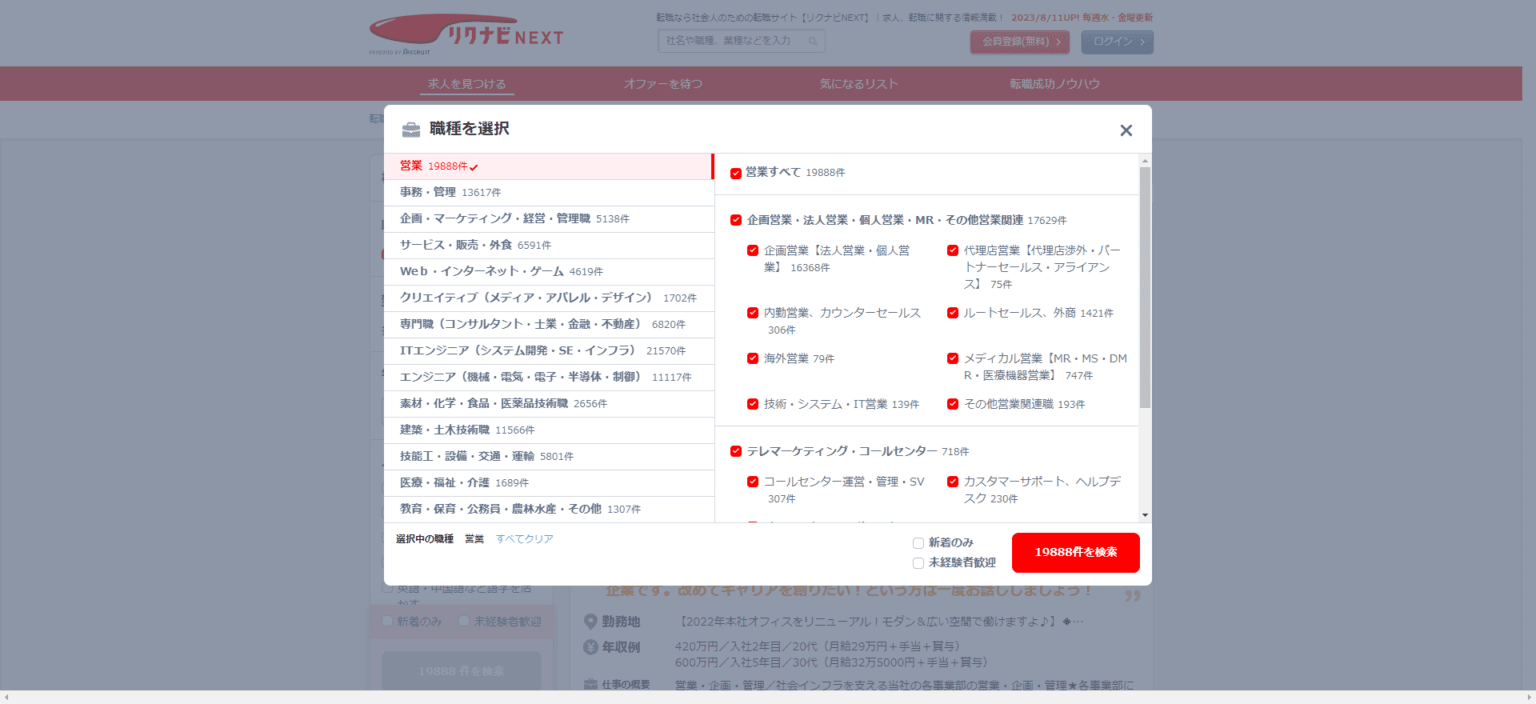Click the search magnifier icon in header
1536x704 pixels.
(813, 41)
